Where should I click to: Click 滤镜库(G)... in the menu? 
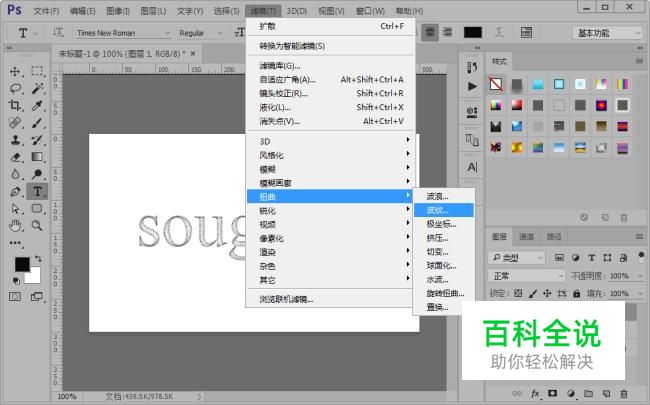(330, 65)
